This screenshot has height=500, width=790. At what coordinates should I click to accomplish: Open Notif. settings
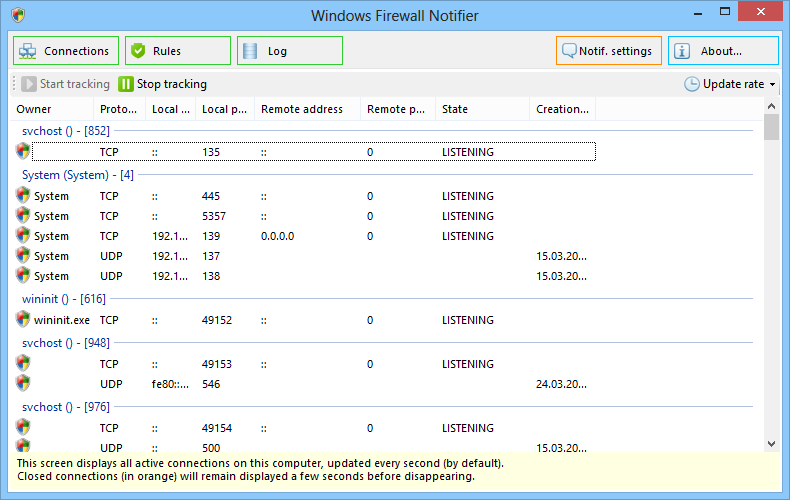click(609, 50)
